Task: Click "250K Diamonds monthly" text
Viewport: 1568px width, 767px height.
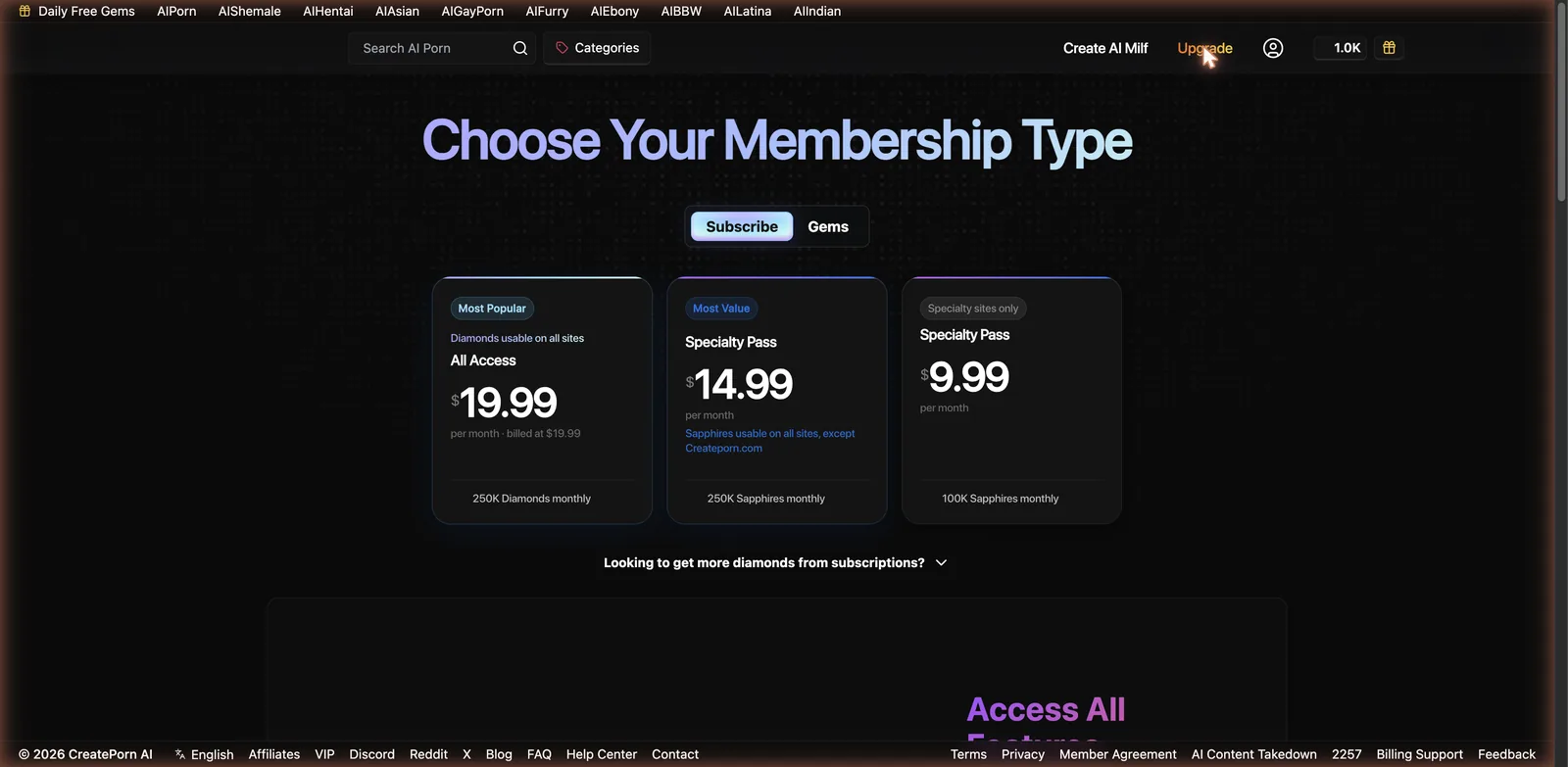Action: point(532,499)
